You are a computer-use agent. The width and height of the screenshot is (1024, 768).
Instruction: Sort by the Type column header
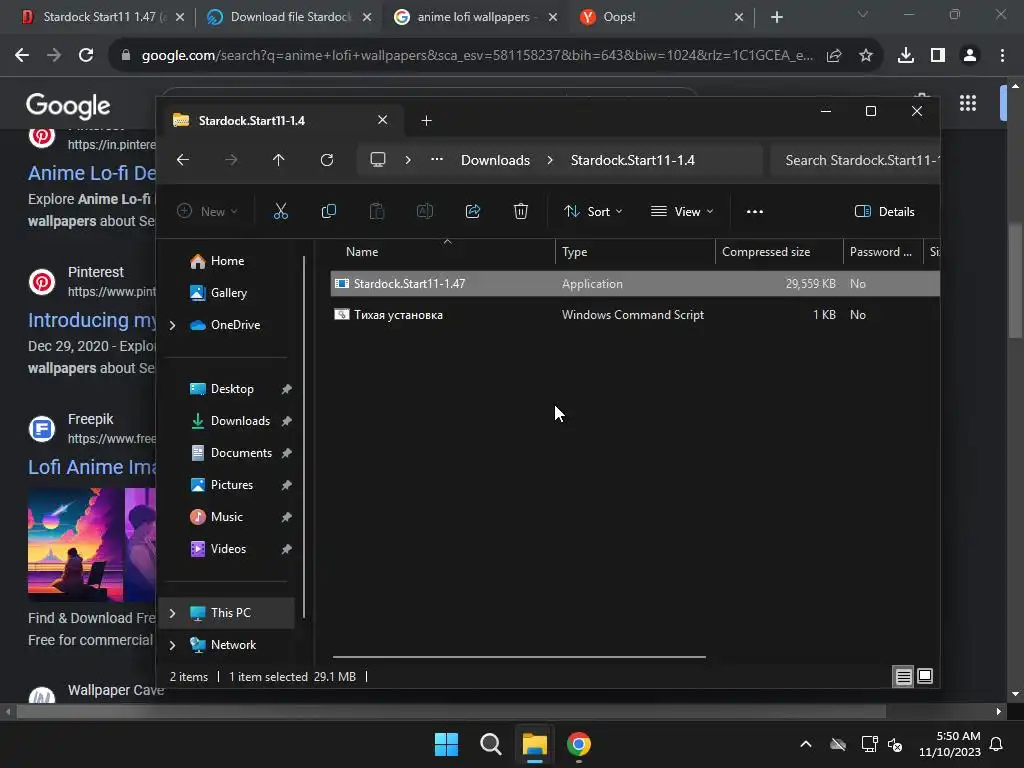pyautogui.click(x=635, y=252)
